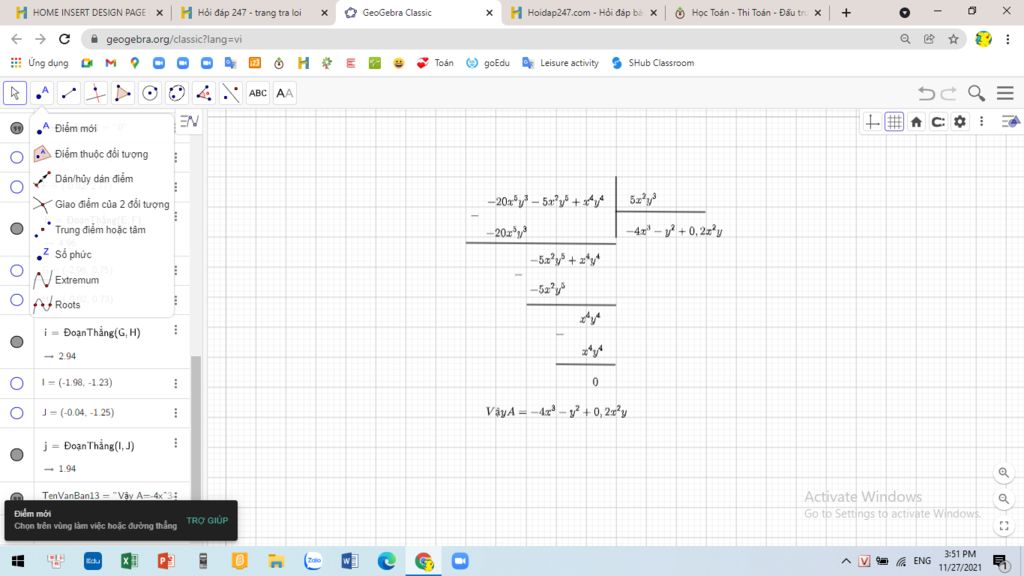Select the Polygon tool

click(x=123, y=93)
